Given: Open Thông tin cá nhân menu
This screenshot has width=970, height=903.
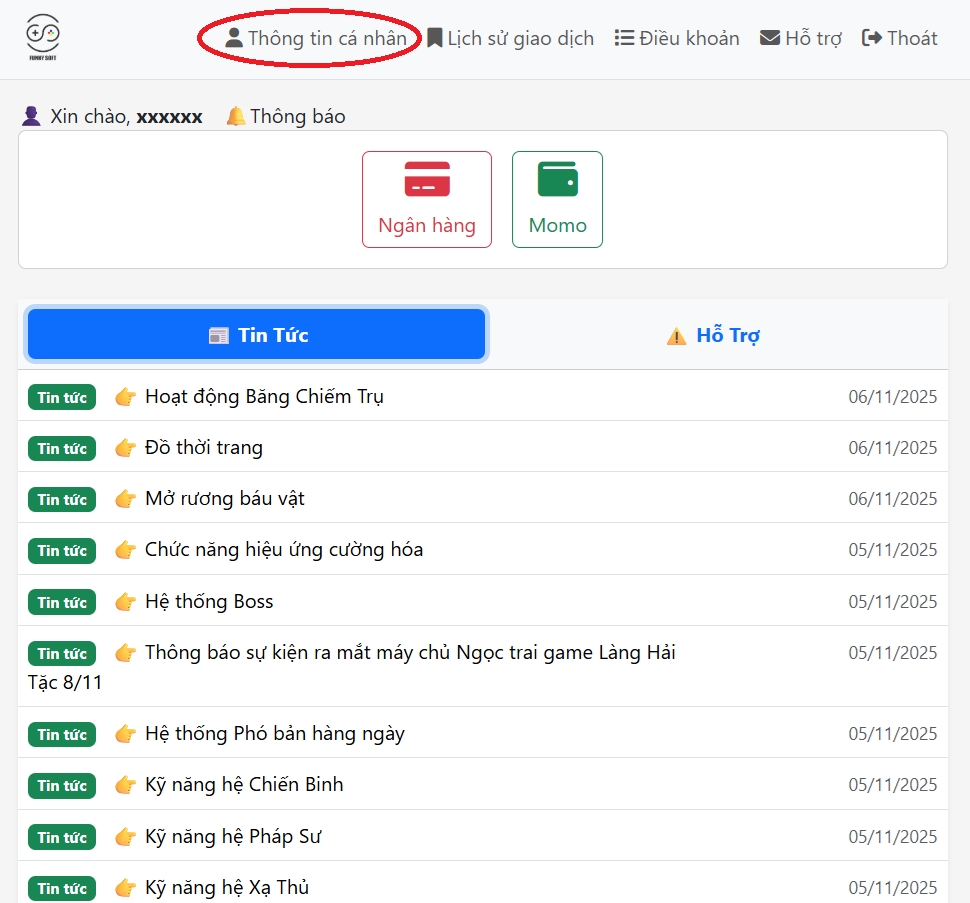Looking at the screenshot, I should coord(316,38).
